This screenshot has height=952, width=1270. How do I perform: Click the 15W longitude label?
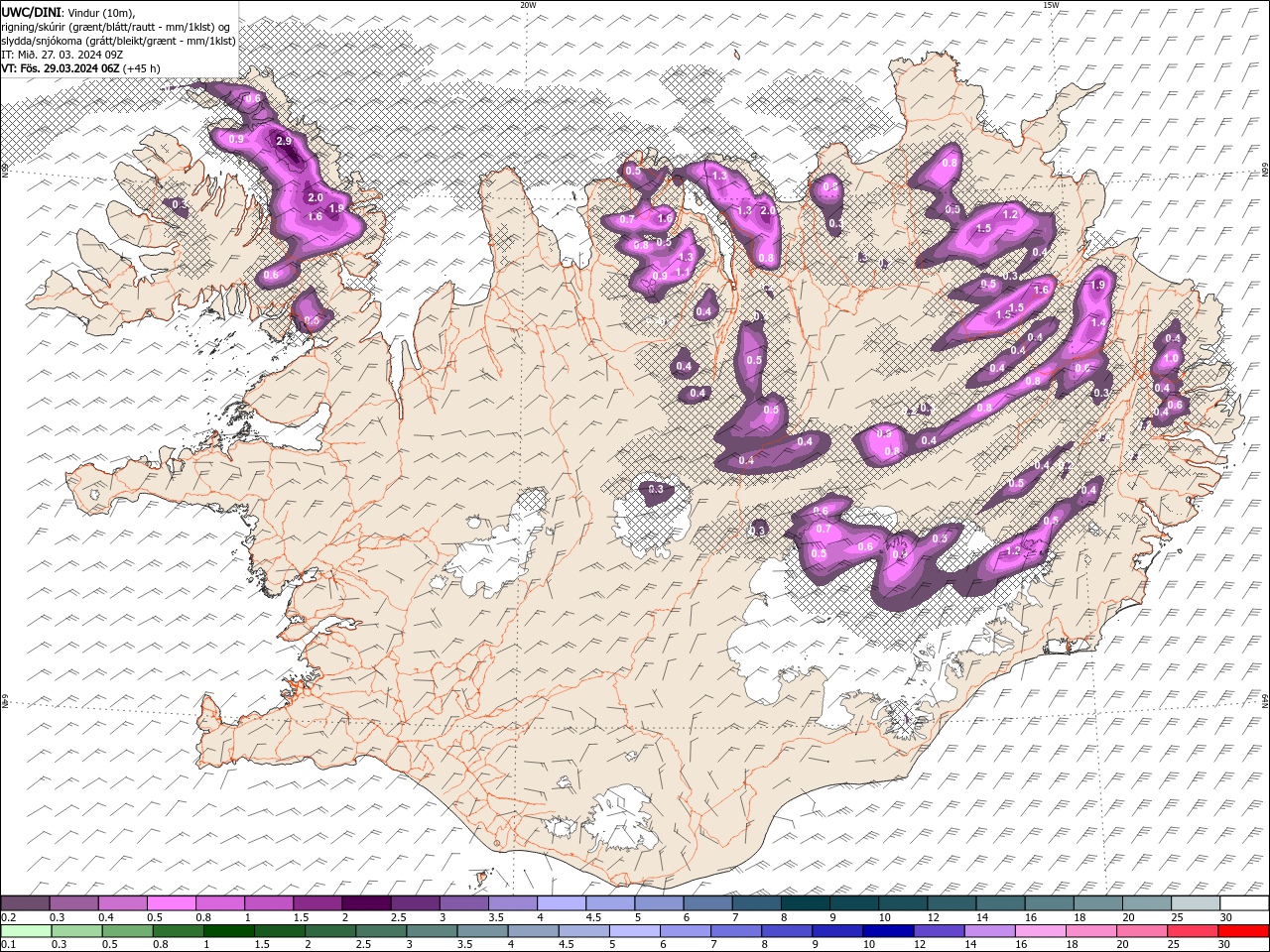1051,5
